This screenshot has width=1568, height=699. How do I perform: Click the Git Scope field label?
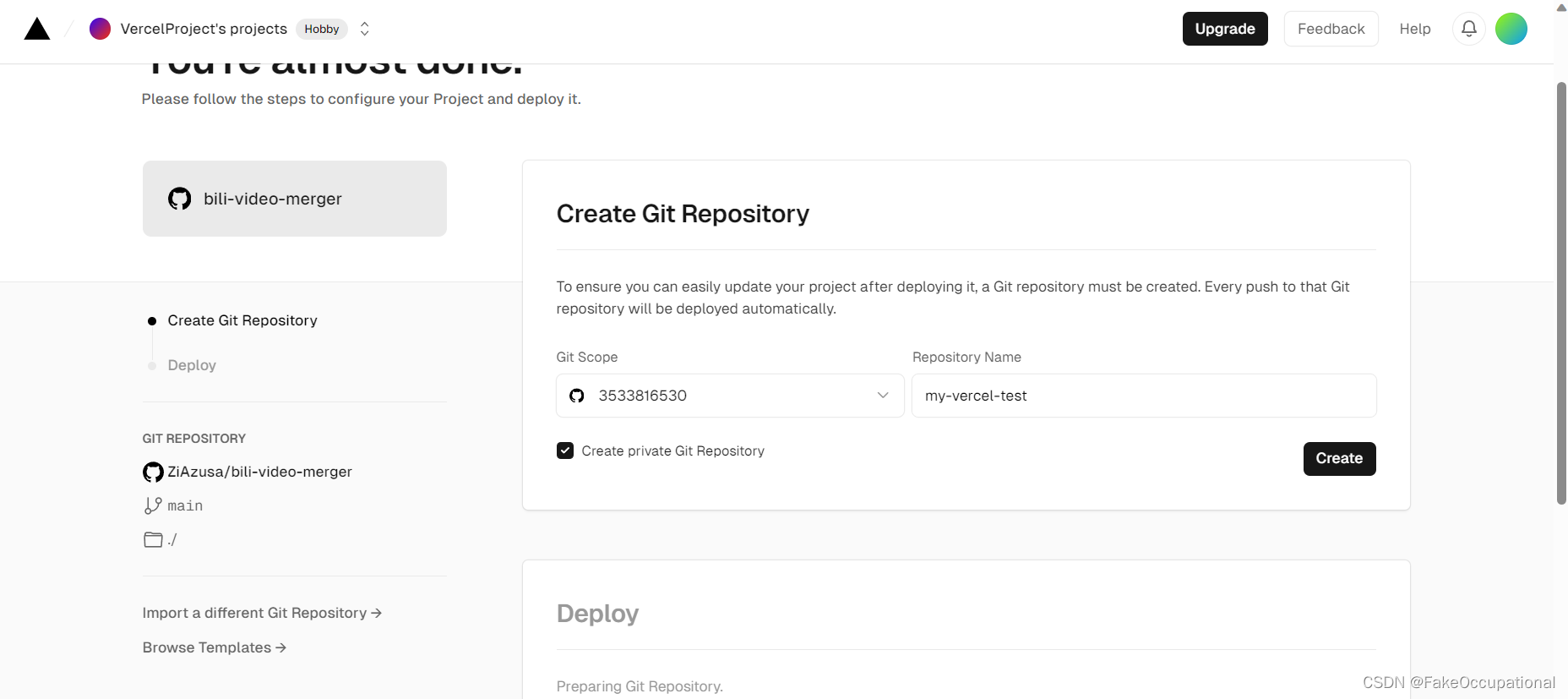pos(587,357)
